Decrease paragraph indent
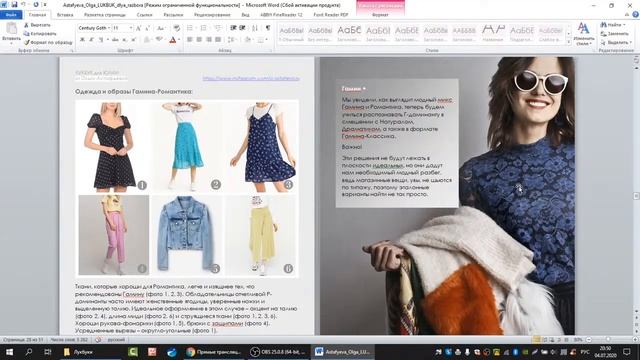This screenshot has height=360, width=640. pyautogui.click(x=233, y=28)
